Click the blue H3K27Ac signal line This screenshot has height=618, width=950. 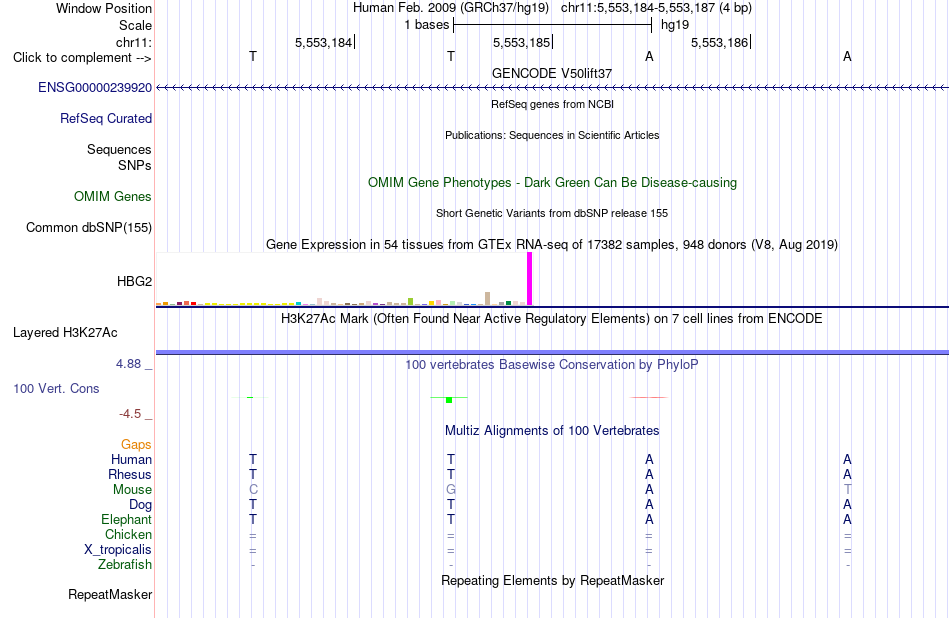coord(552,353)
